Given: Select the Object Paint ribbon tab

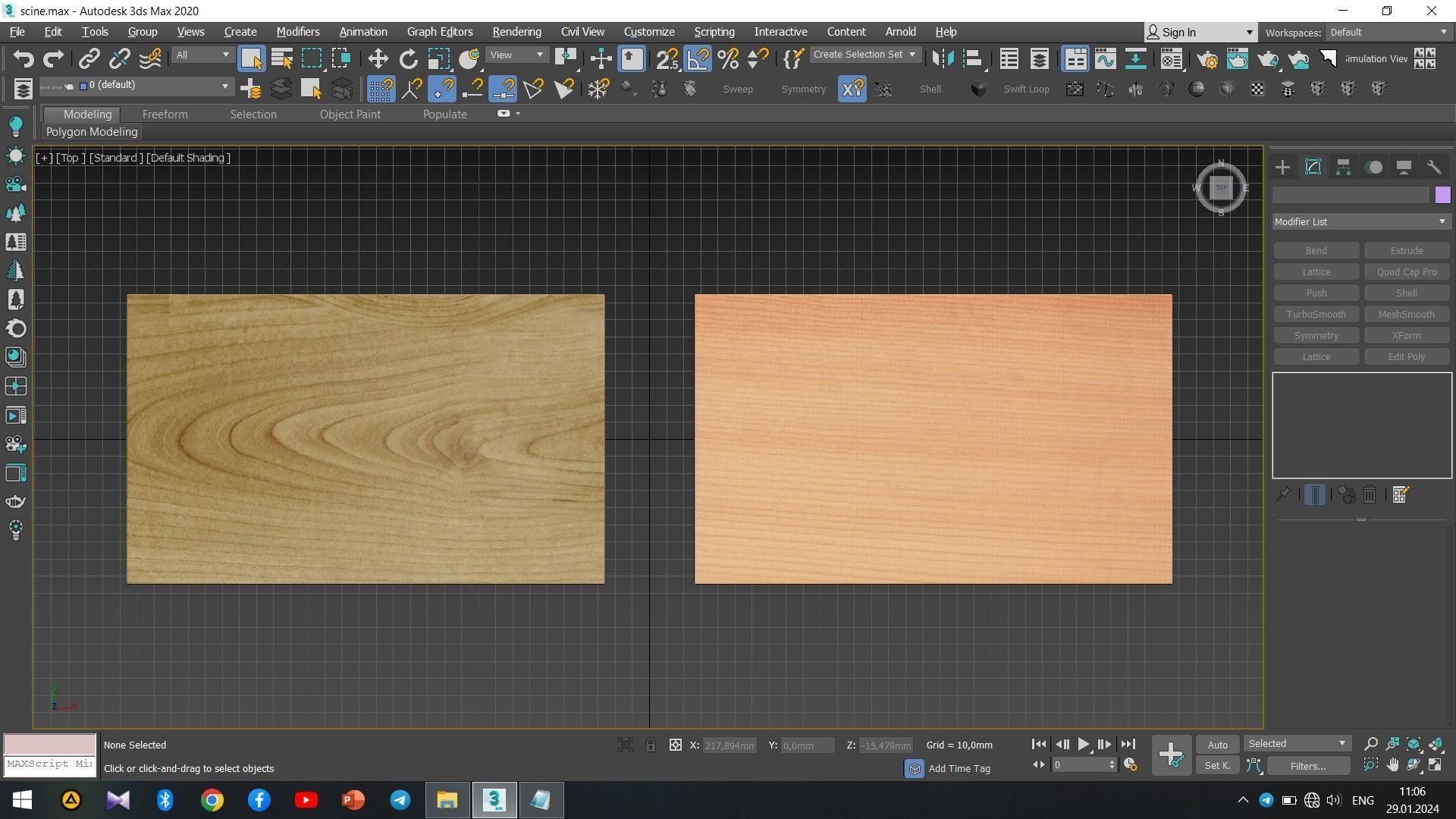Looking at the screenshot, I should coord(350,115).
